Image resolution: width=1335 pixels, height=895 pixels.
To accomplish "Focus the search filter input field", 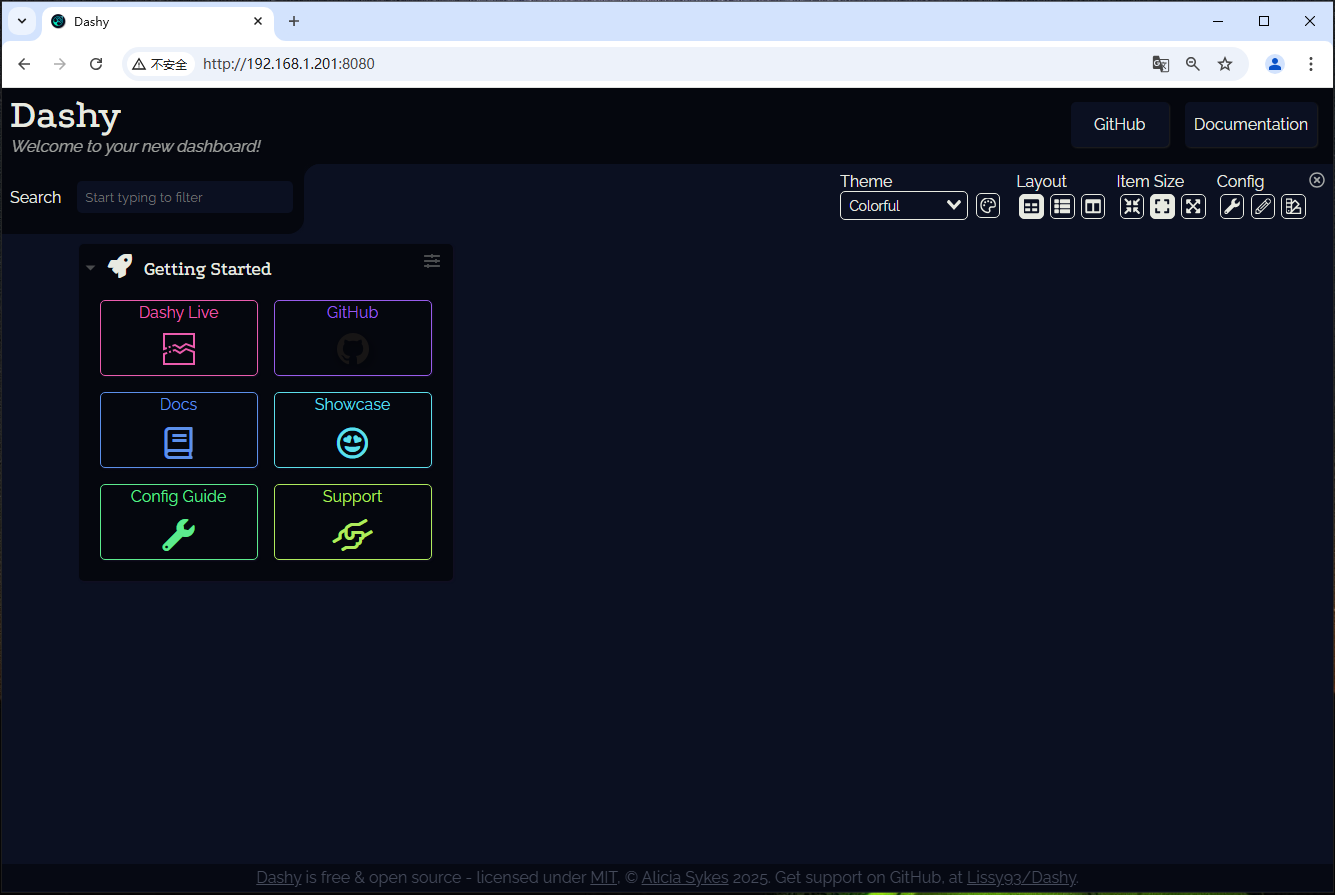I will pos(185,197).
